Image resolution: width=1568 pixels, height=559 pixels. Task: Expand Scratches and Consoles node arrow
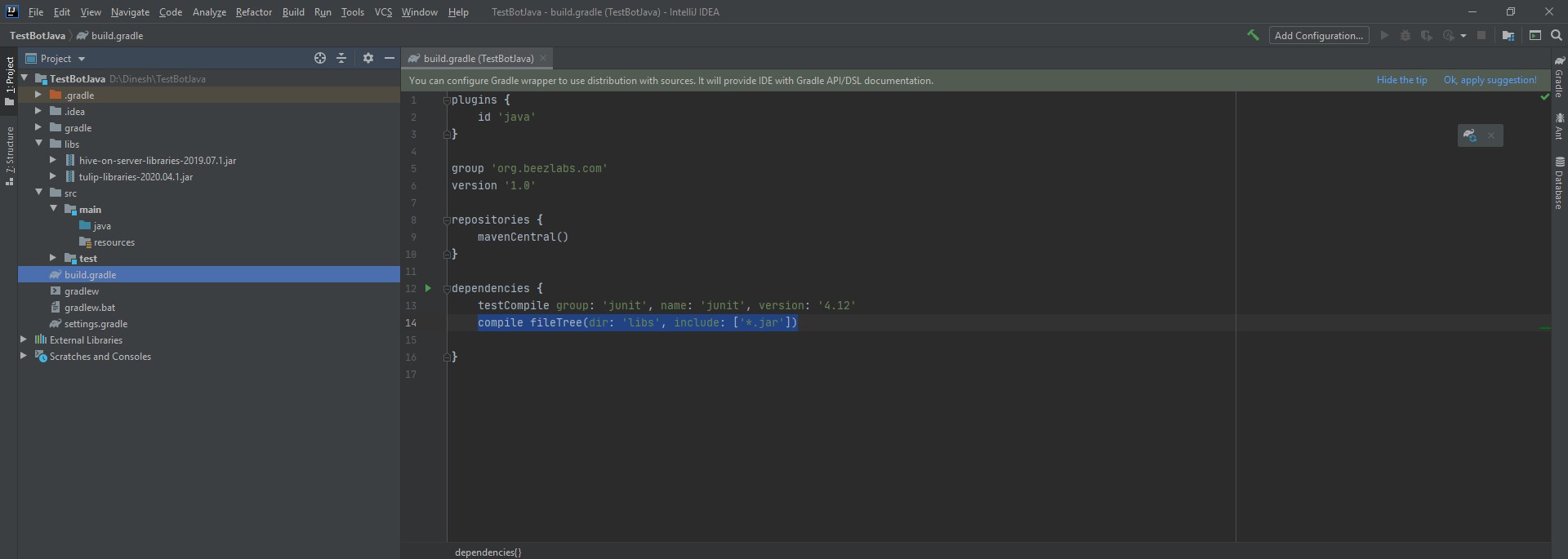[x=24, y=356]
